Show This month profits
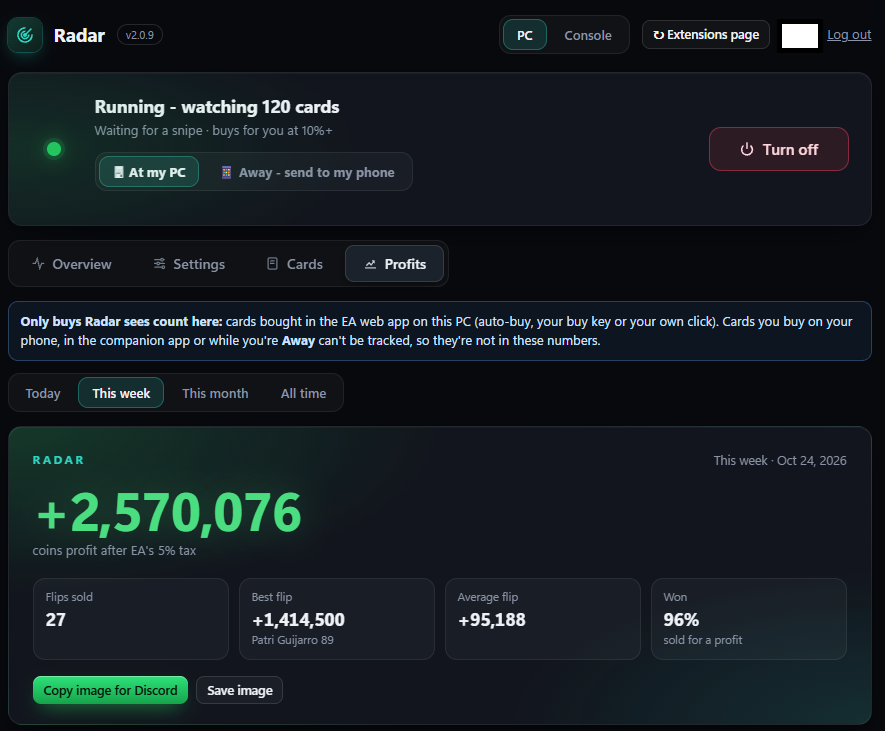 215,393
